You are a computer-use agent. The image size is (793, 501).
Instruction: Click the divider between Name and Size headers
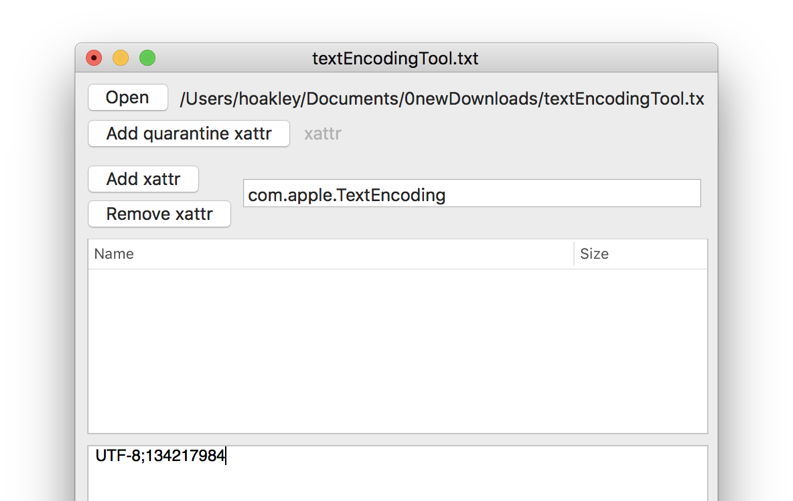(574, 254)
